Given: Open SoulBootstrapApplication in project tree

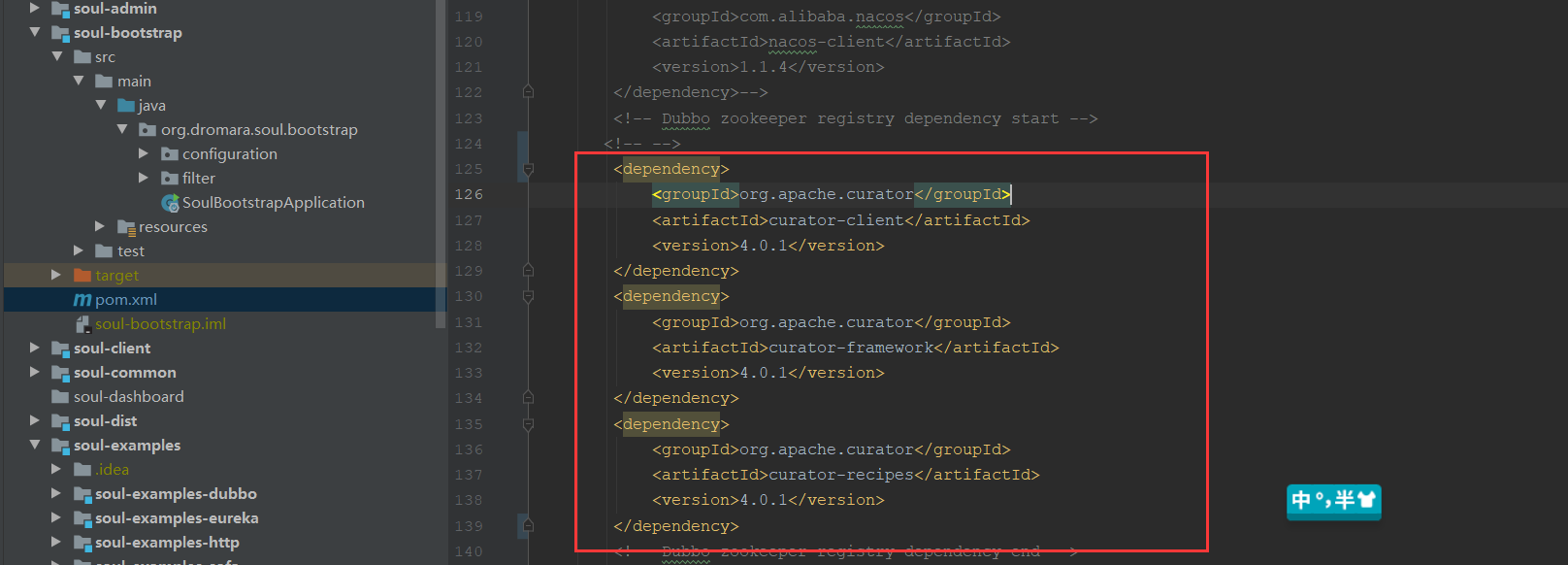Looking at the screenshot, I should [x=274, y=203].
